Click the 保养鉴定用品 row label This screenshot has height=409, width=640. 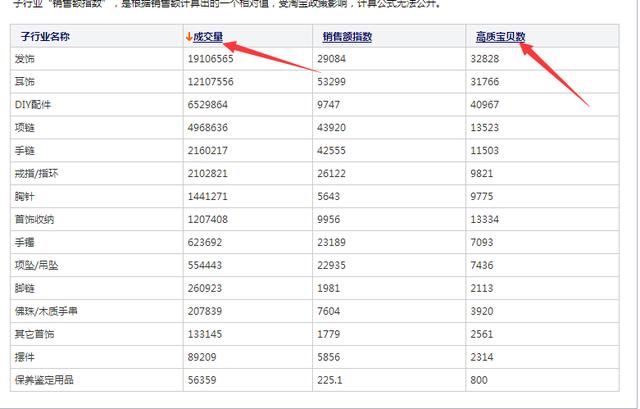coord(45,379)
